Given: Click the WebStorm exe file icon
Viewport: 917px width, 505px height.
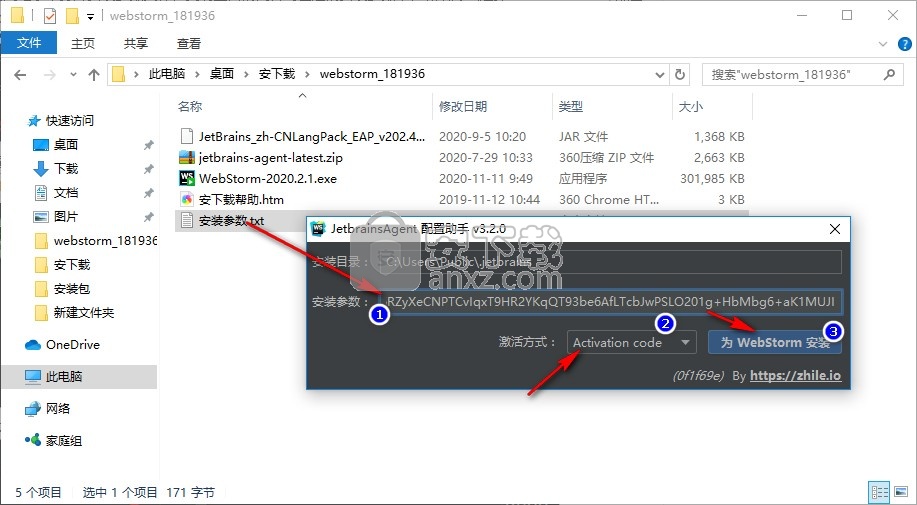Looking at the screenshot, I should 187,178.
